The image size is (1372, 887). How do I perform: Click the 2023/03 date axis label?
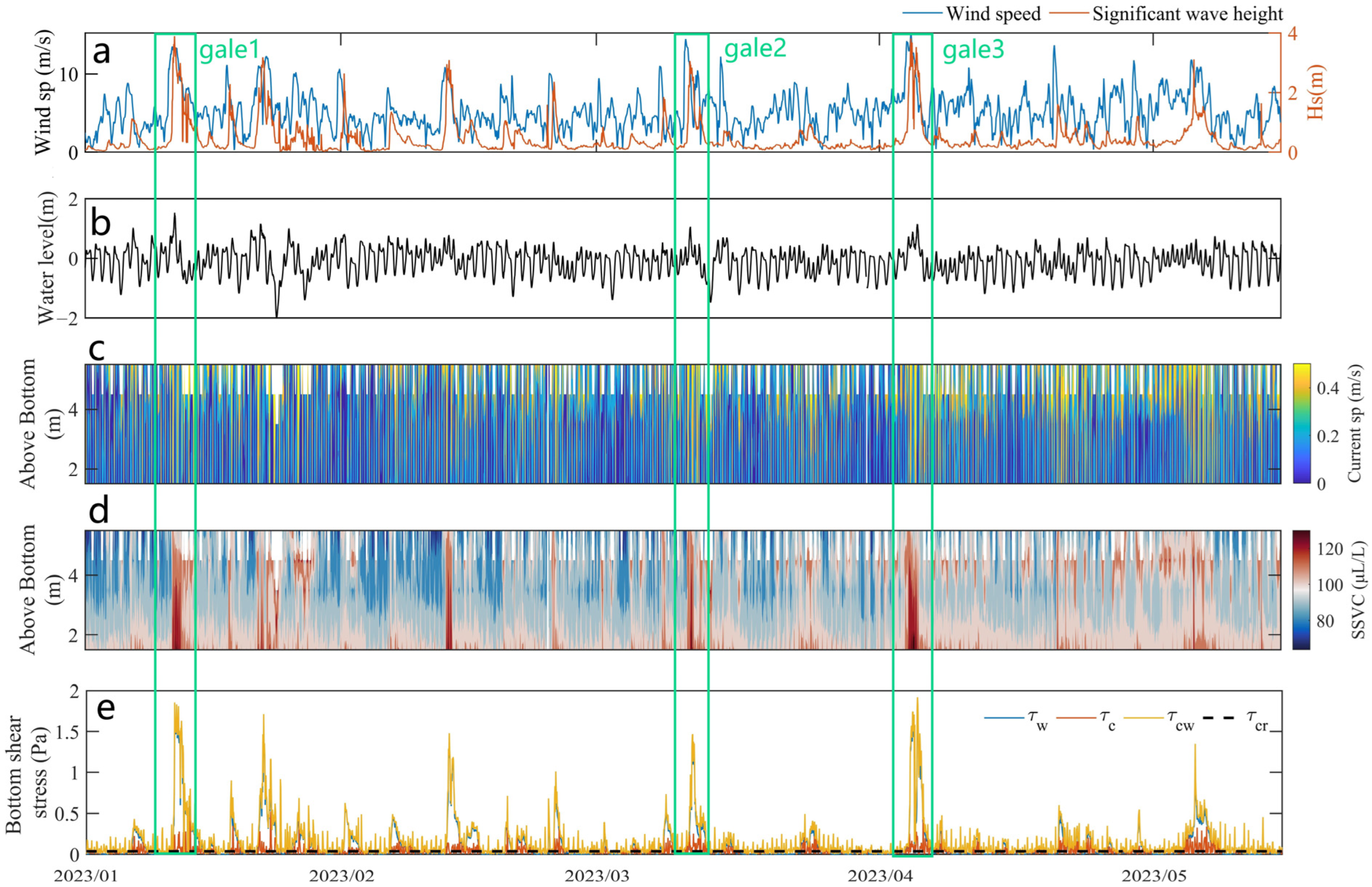[596, 876]
